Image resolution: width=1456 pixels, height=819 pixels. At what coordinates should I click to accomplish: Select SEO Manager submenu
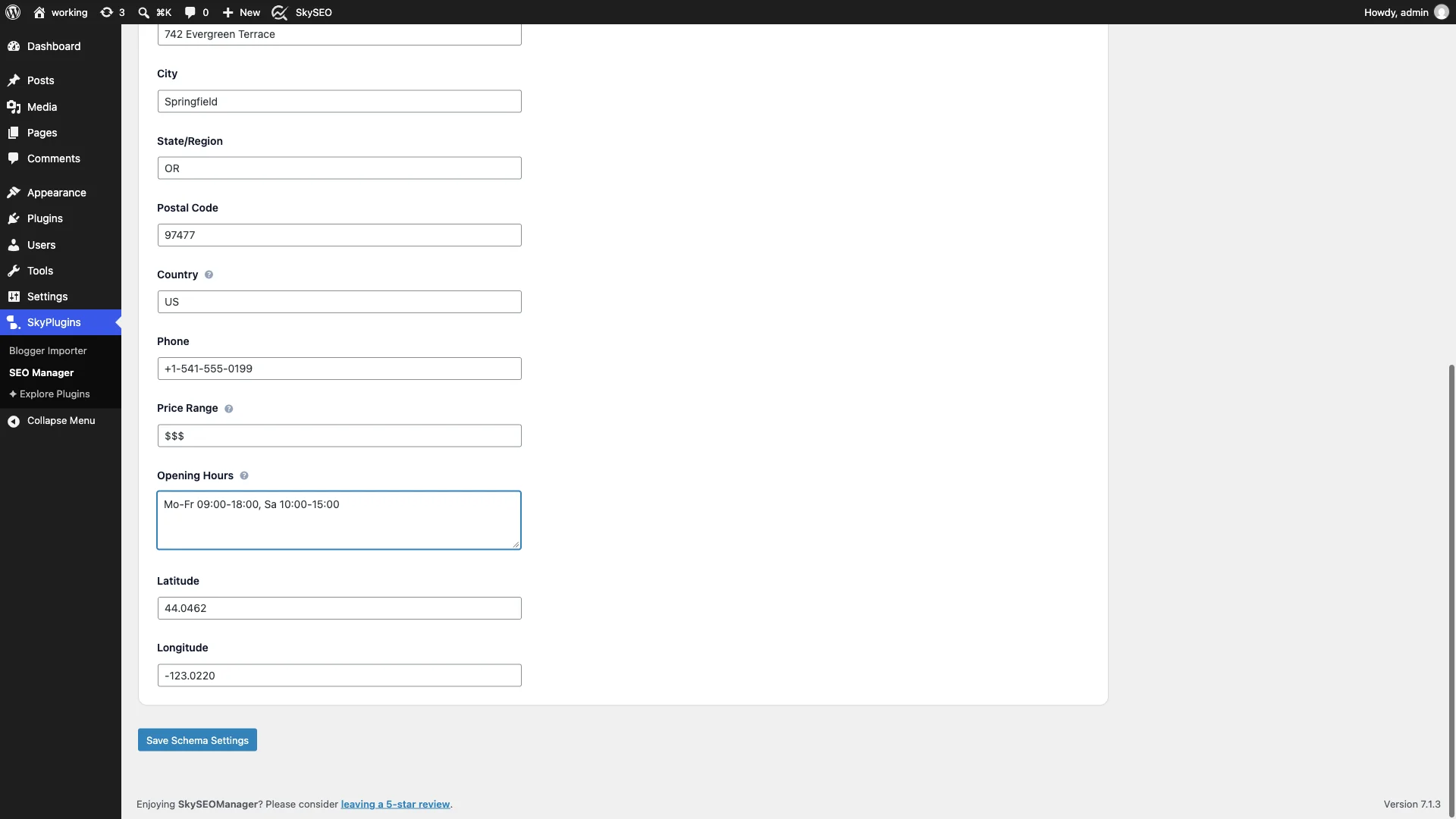41,373
